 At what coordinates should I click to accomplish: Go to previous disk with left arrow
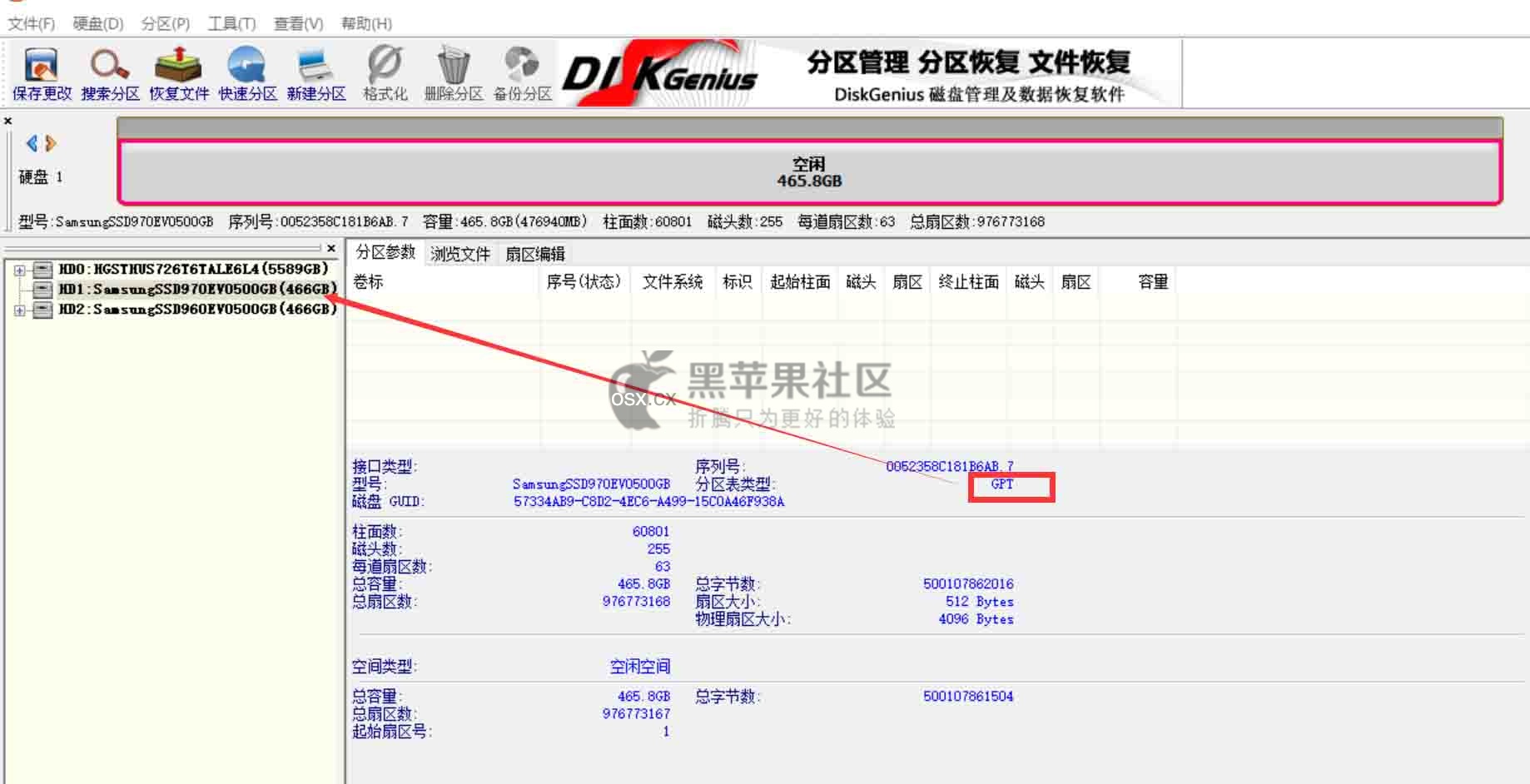32,143
